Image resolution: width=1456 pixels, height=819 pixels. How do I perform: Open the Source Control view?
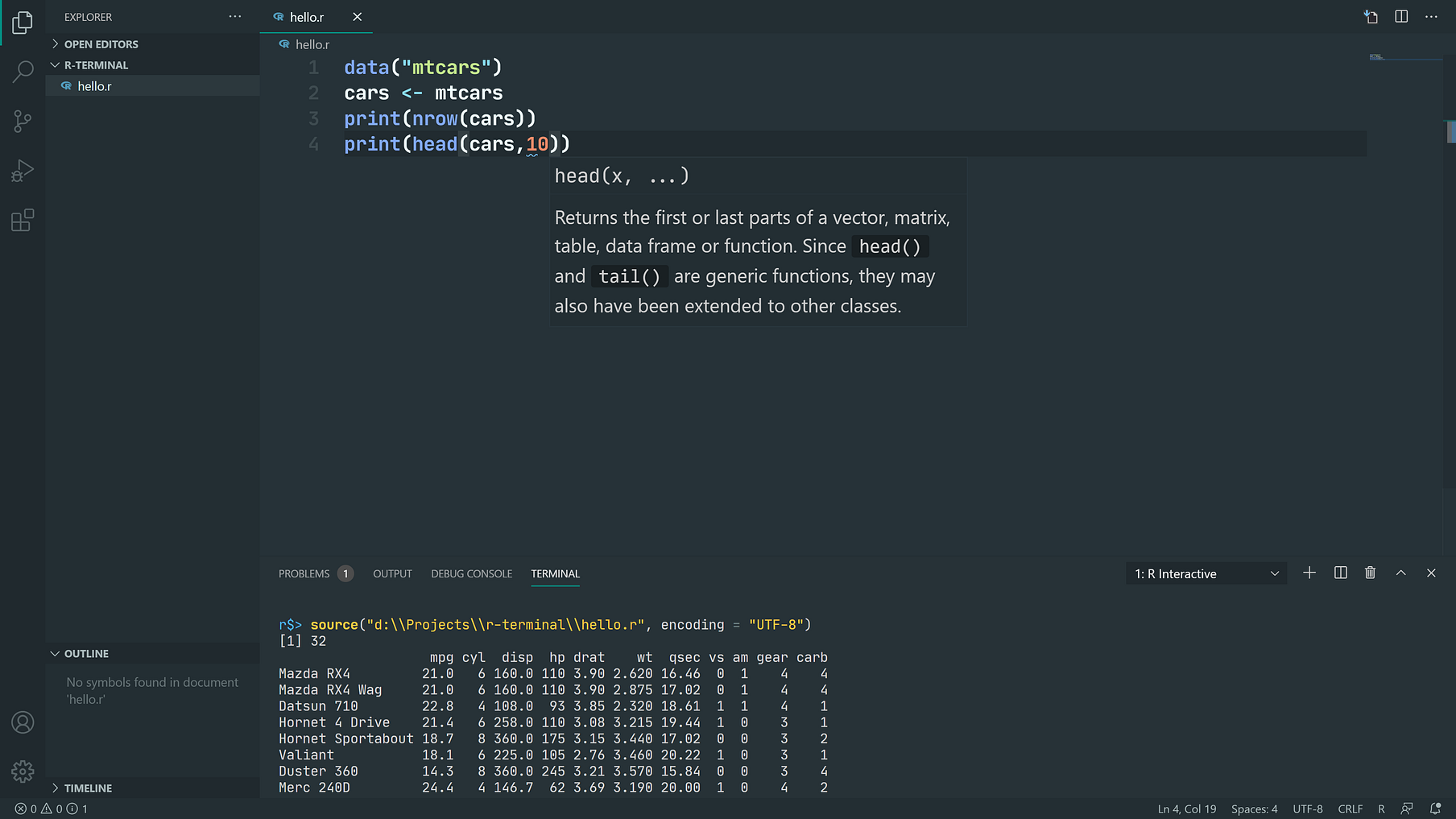(23, 121)
